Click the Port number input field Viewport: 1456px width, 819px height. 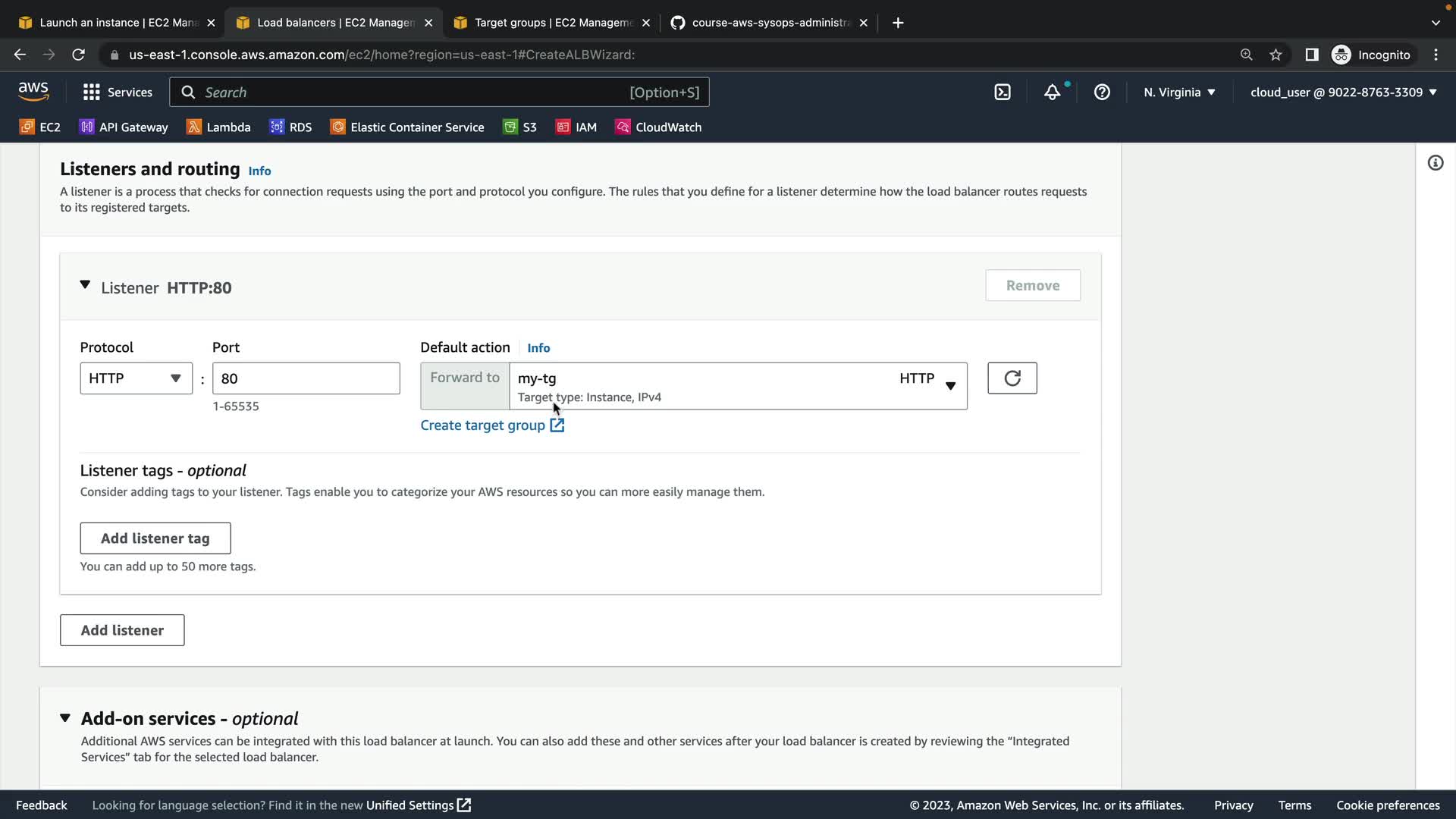(x=306, y=378)
